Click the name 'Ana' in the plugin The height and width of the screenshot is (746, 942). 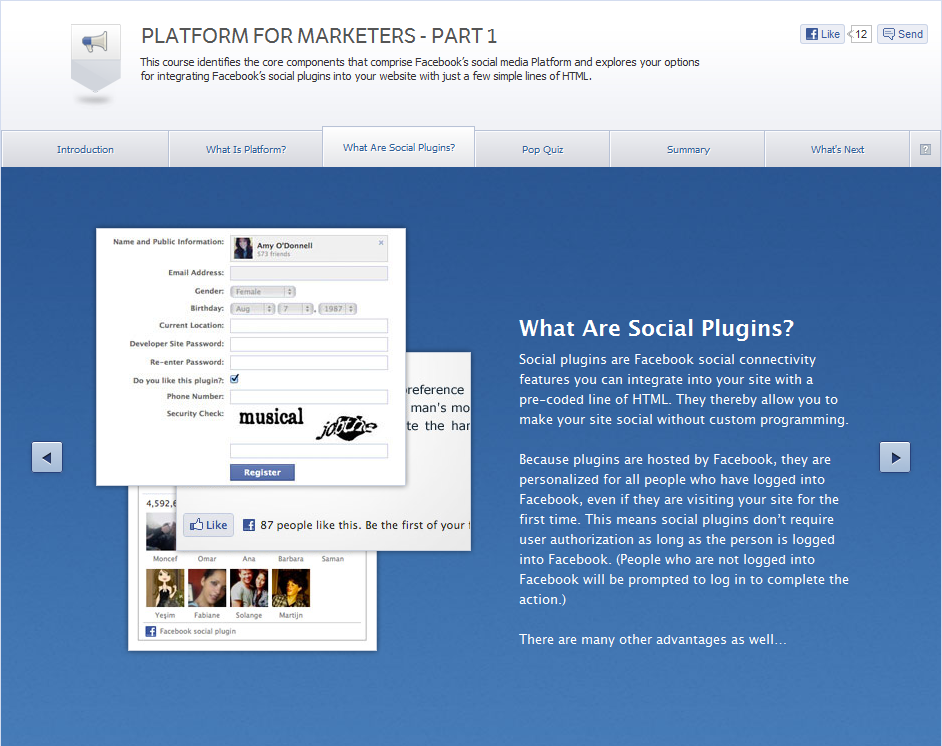pos(249,559)
